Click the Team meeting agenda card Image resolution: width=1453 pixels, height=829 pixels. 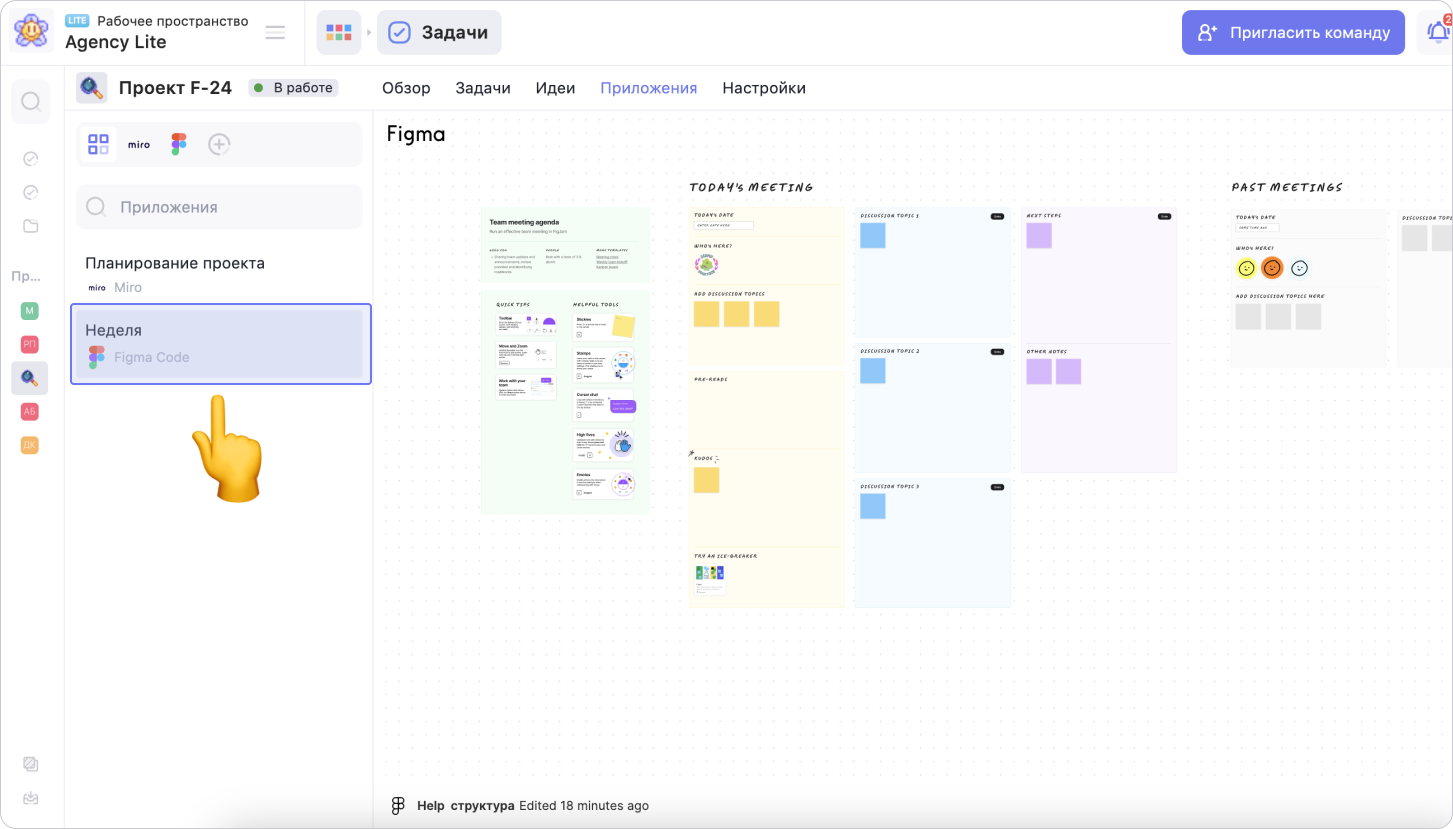[x=565, y=245]
